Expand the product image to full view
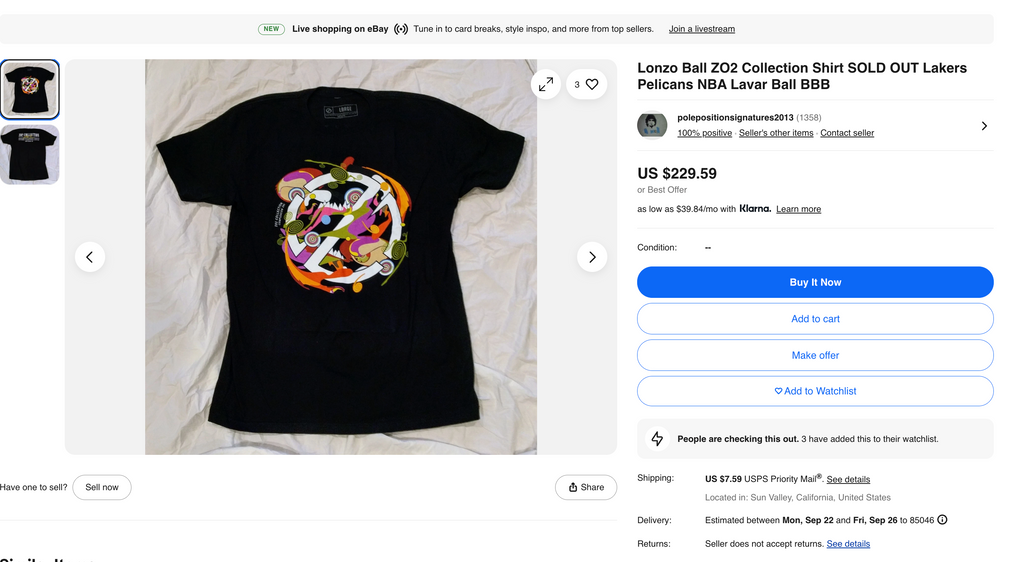 [x=545, y=85]
